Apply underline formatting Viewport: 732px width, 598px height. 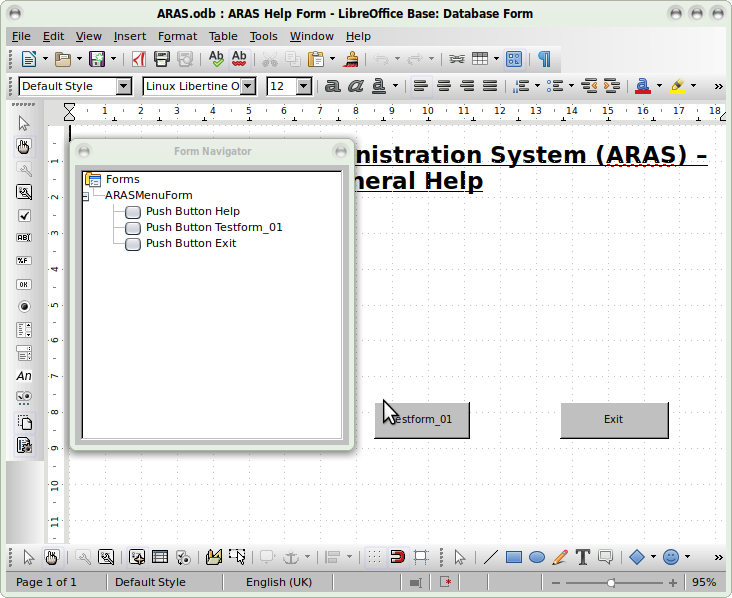click(x=379, y=86)
